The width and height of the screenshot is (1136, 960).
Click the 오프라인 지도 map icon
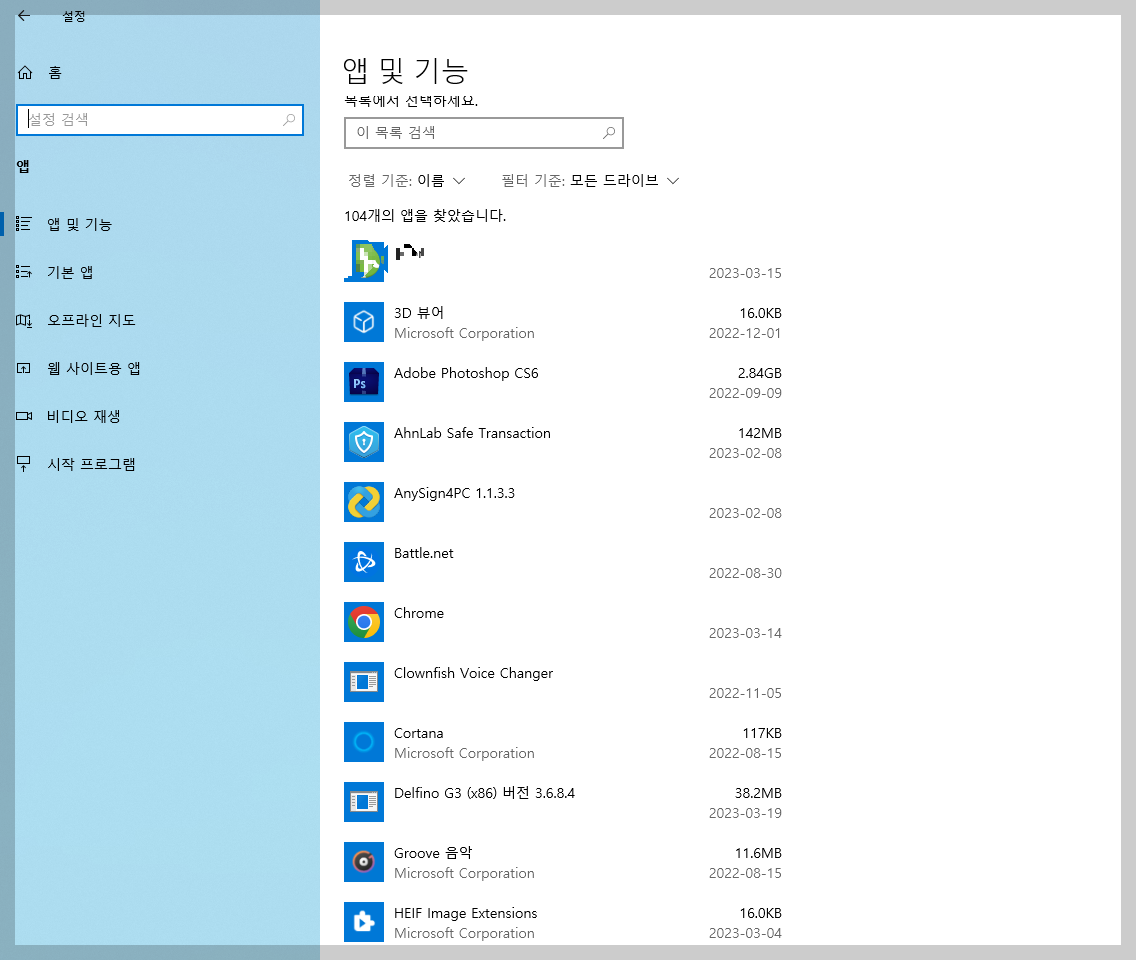pyautogui.click(x=24, y=320)
